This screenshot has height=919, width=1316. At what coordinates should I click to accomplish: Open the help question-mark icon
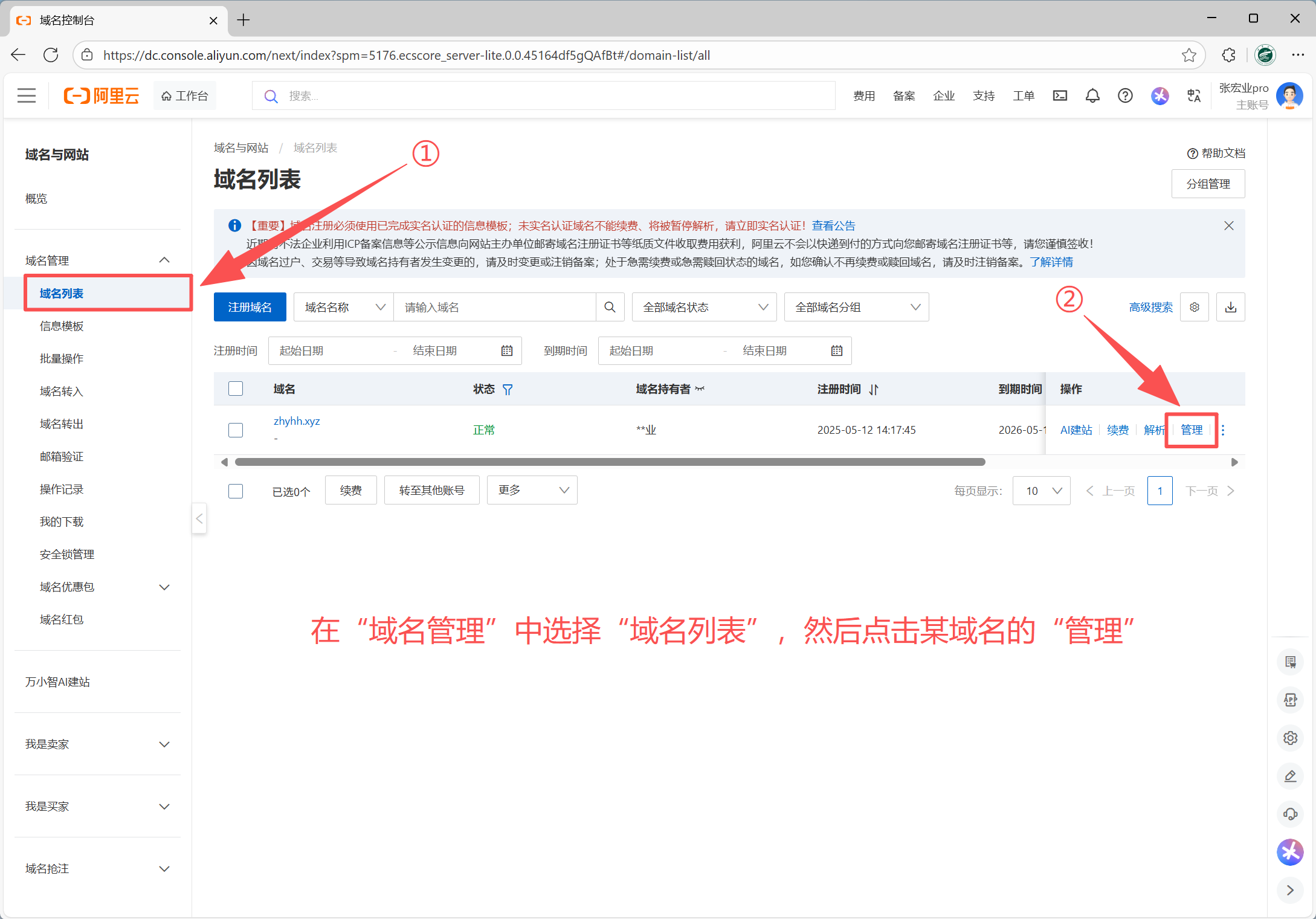(1125, 95)
